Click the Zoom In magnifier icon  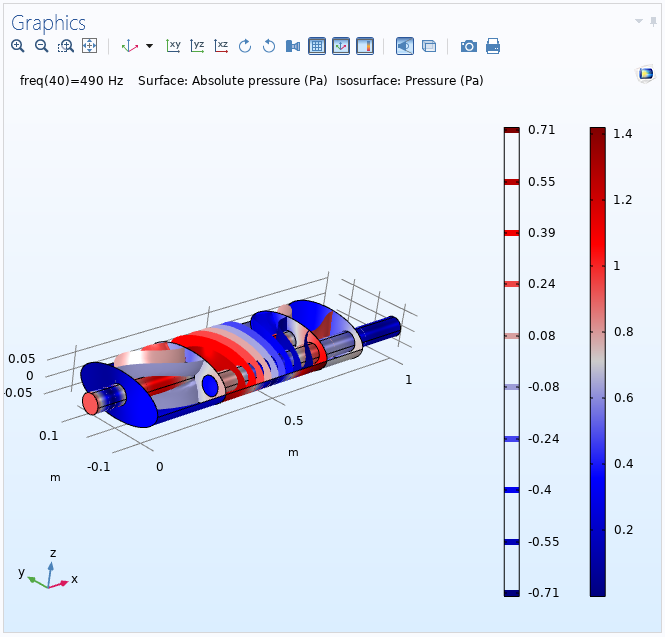pyautogui.click(x=18, y=46)
